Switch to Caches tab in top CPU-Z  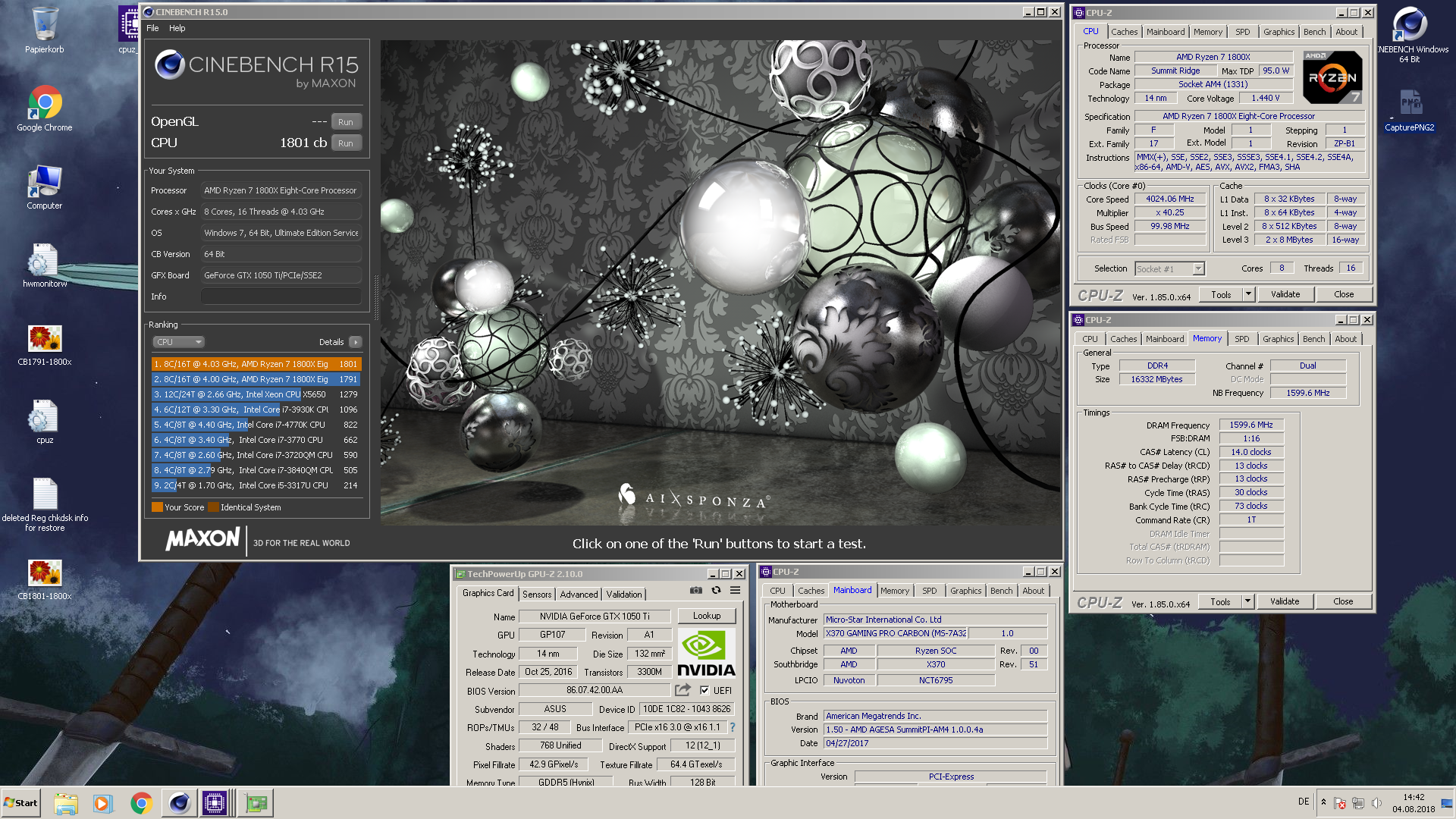pos(1124,32)
